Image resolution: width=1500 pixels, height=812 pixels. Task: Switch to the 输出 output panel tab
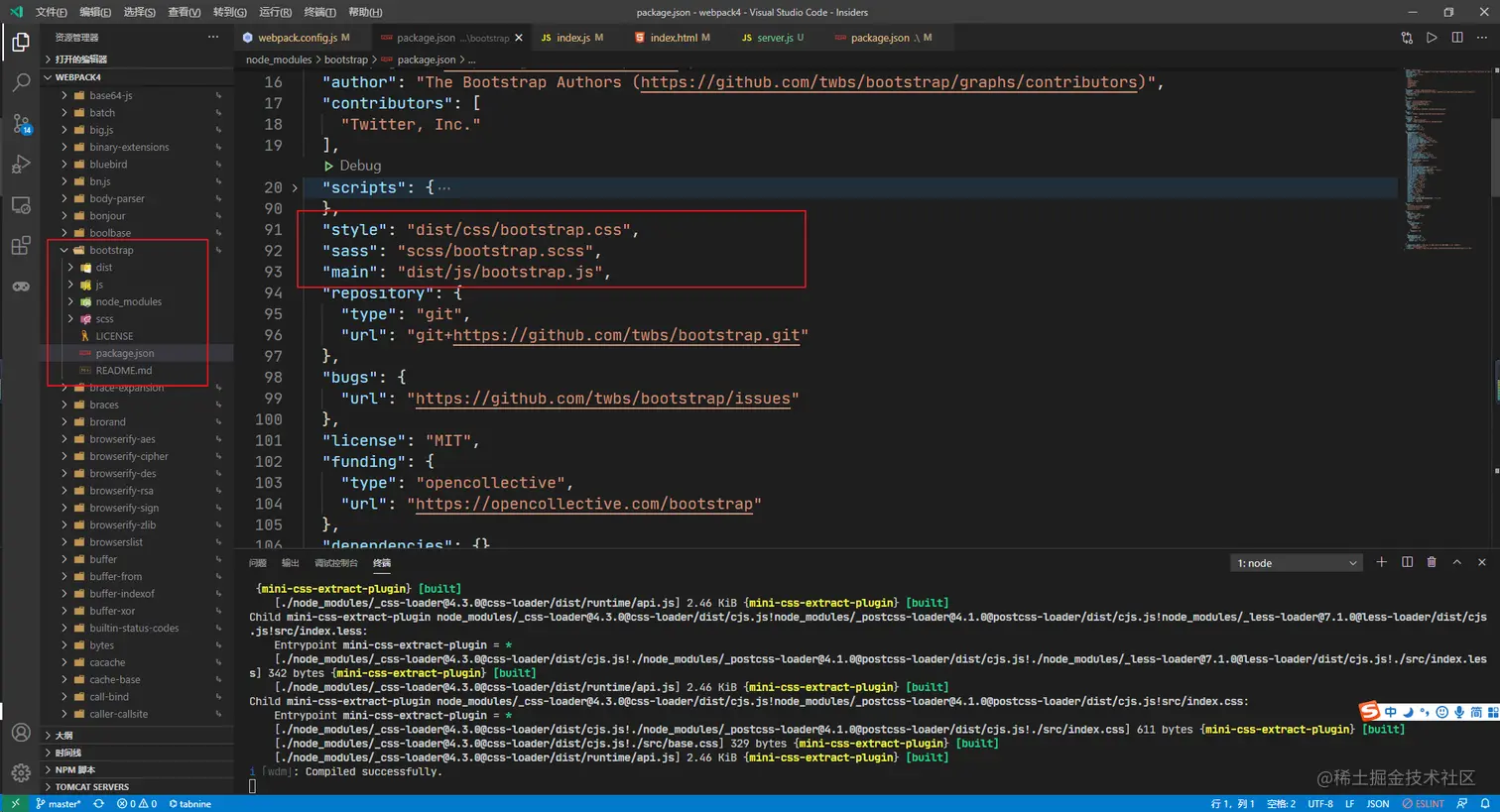pos(291,563)
